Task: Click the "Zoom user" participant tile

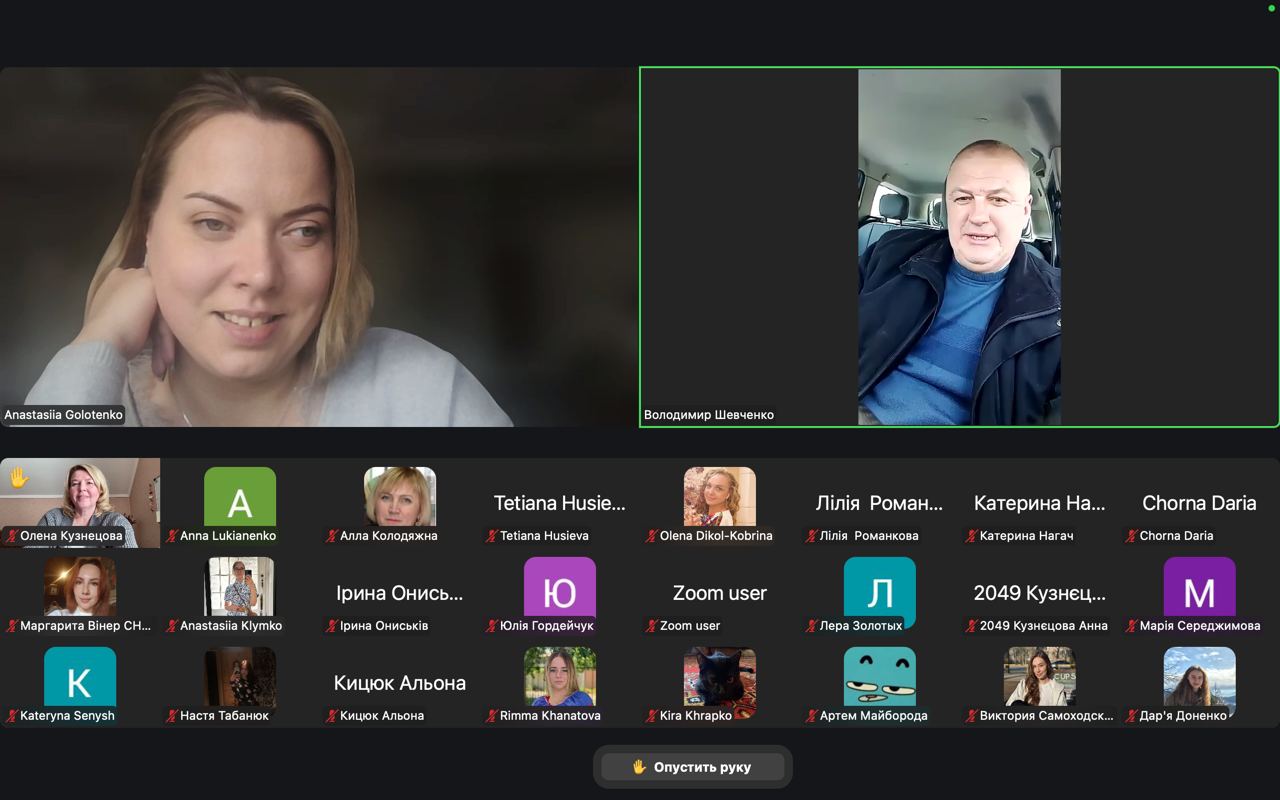Action: tap(720, 593)
